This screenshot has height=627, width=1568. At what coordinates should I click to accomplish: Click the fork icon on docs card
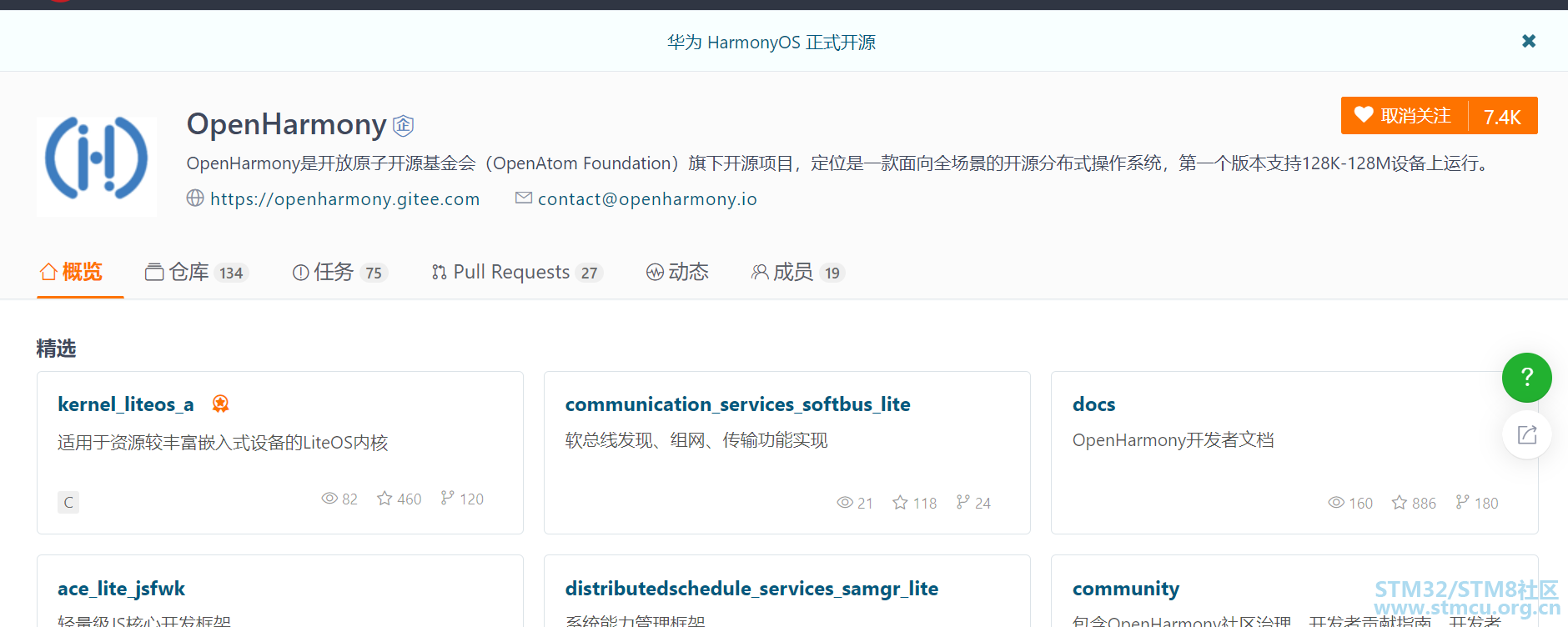1462,502
